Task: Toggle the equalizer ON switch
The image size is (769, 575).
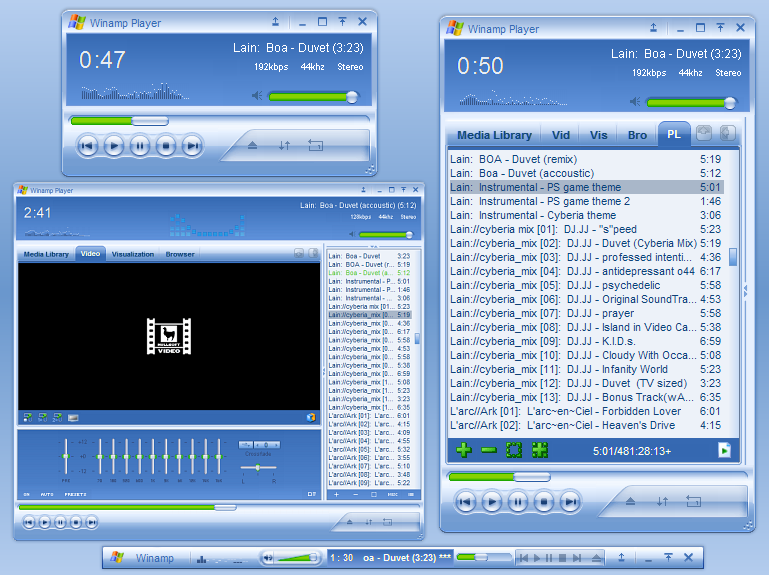Action: (26, 494)
